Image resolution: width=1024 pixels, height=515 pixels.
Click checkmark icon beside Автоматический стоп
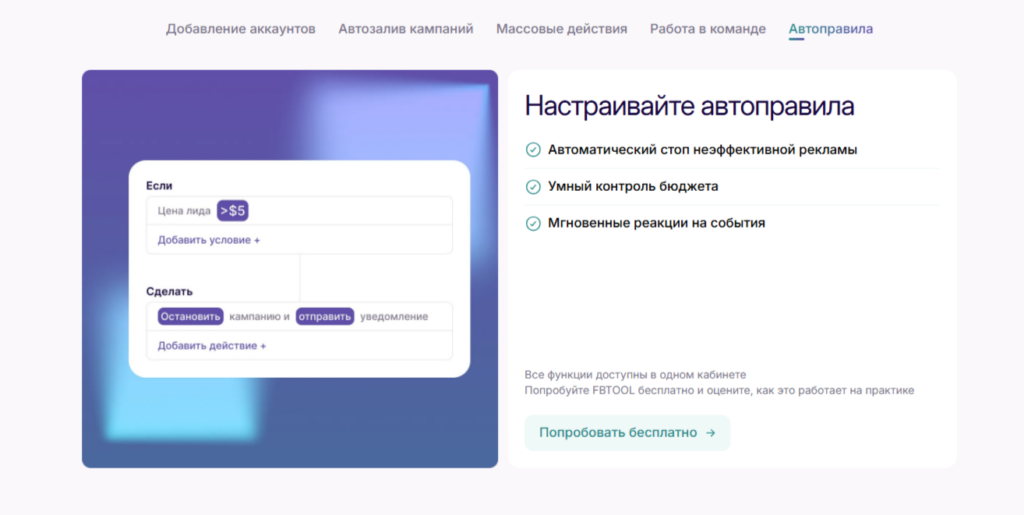click(x=533, y=150)
